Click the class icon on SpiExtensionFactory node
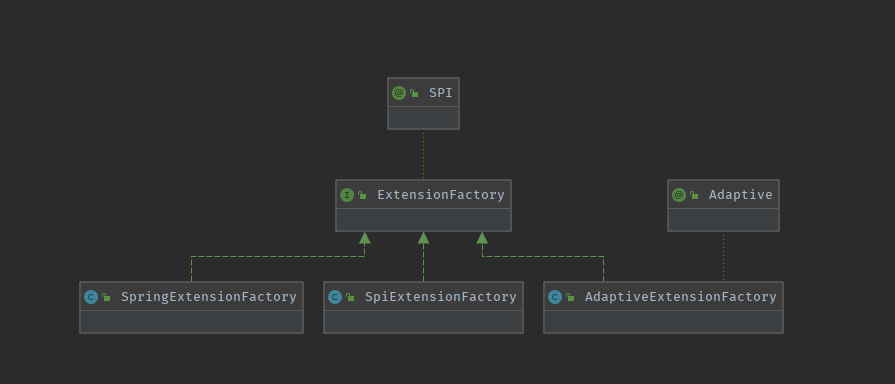This screenshot has width=895, height=384. 335,297
